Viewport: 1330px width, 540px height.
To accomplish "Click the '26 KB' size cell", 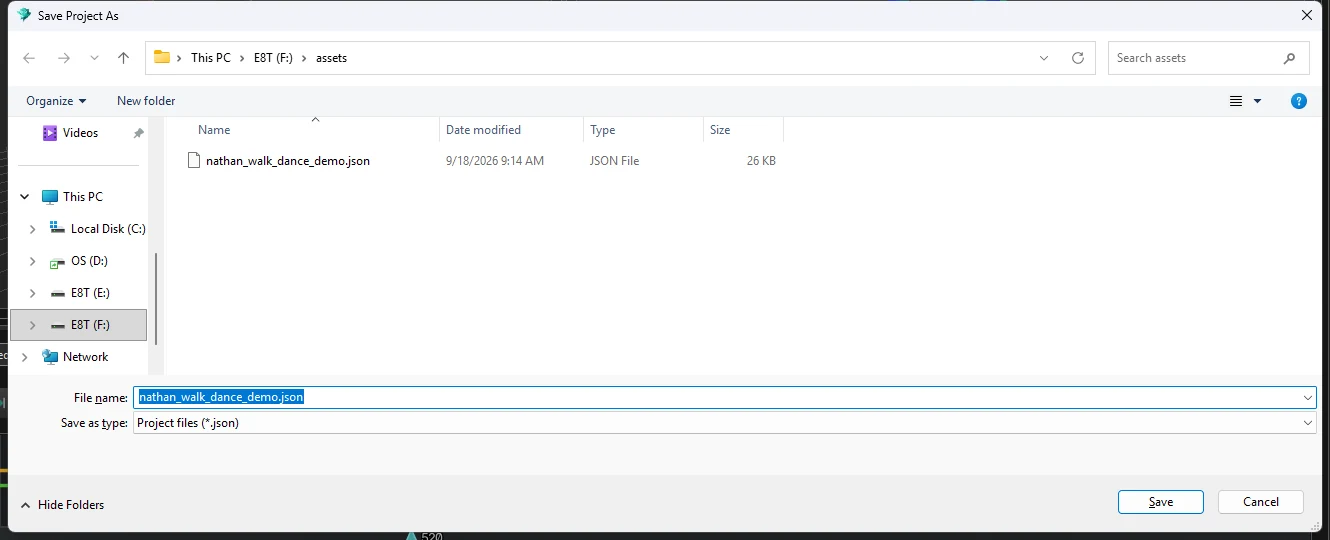I will 761,161.
